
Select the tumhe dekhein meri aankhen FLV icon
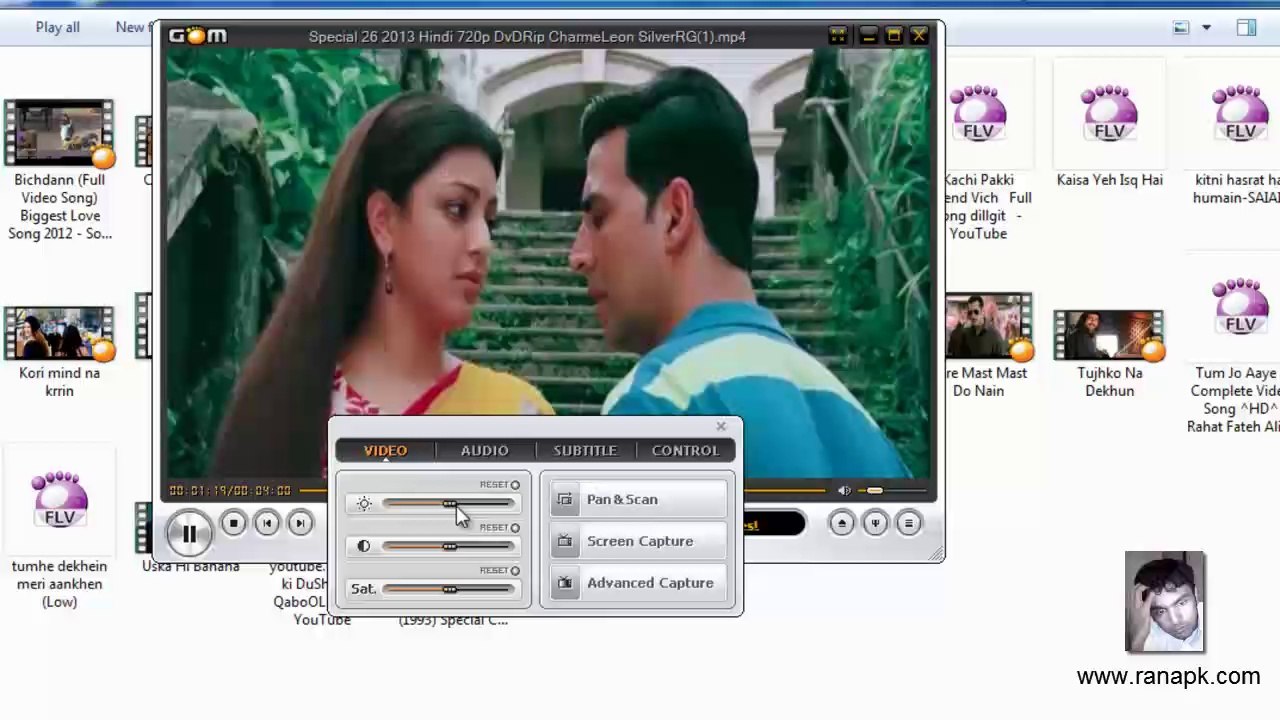click(59, 499)
